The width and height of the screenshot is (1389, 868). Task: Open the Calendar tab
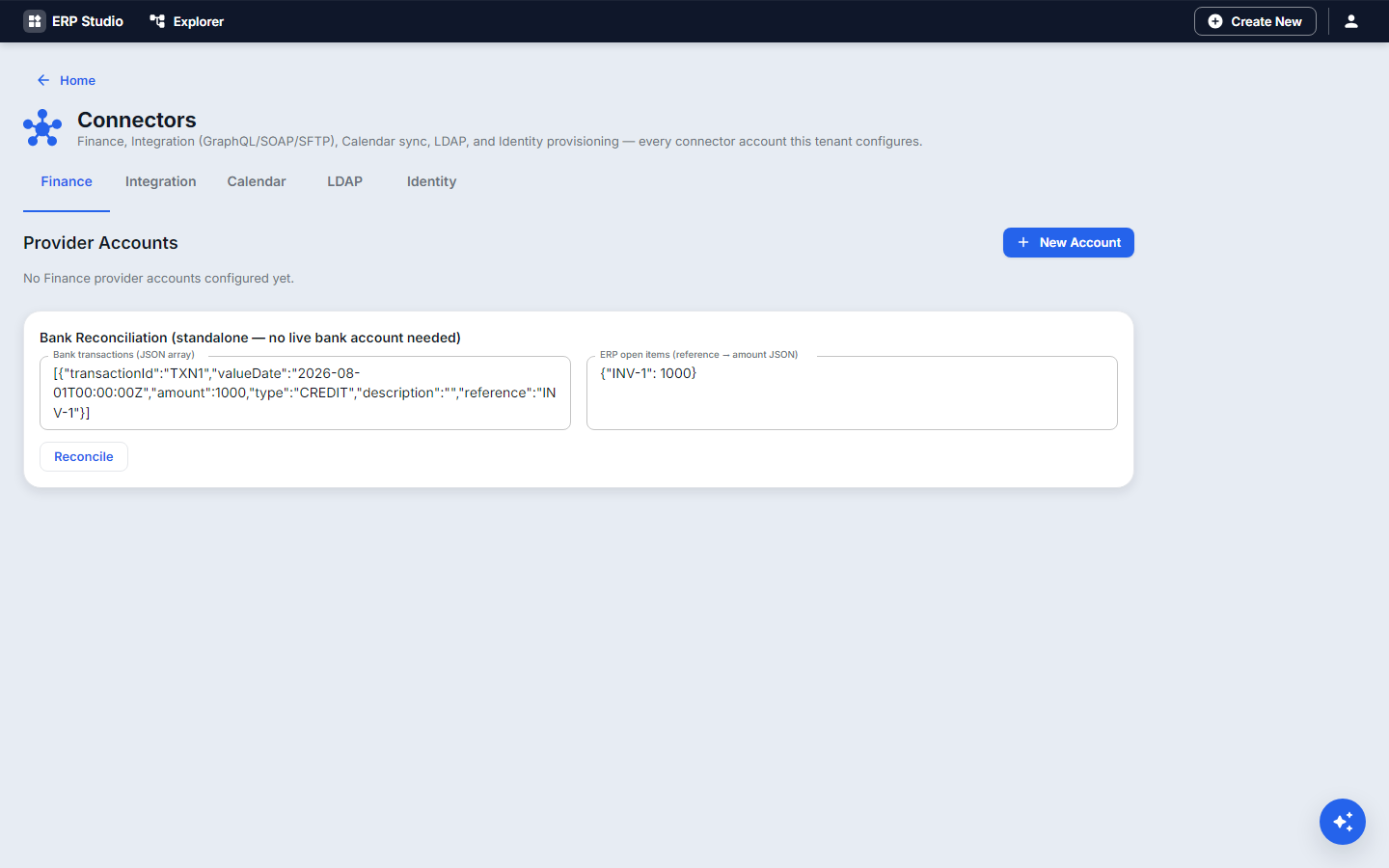[257, 181]
